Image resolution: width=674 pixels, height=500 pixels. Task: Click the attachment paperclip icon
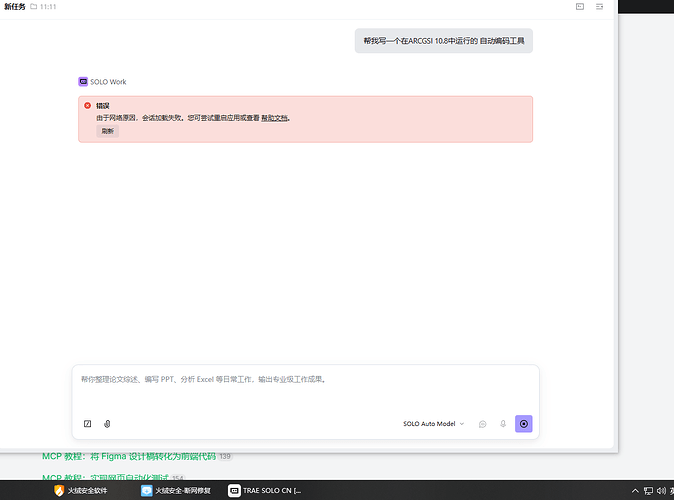click(107, 423)
